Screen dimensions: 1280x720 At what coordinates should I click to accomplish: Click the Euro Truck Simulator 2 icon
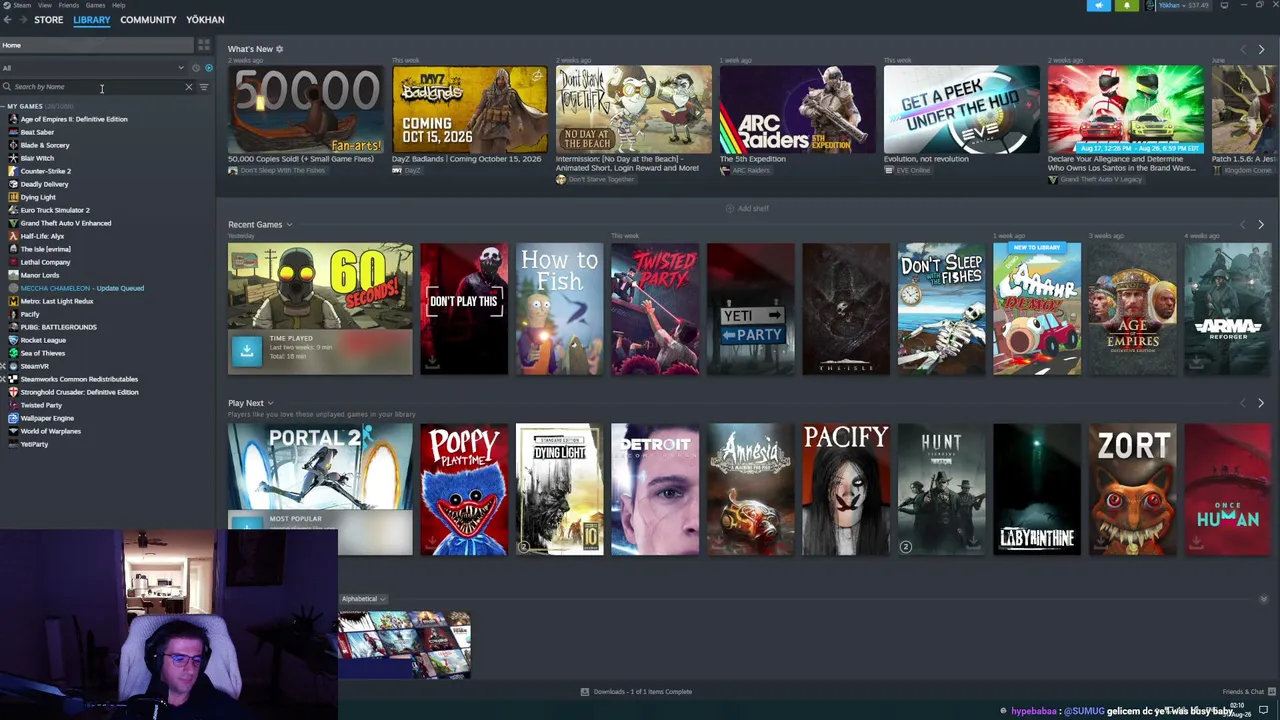[13, 210]
